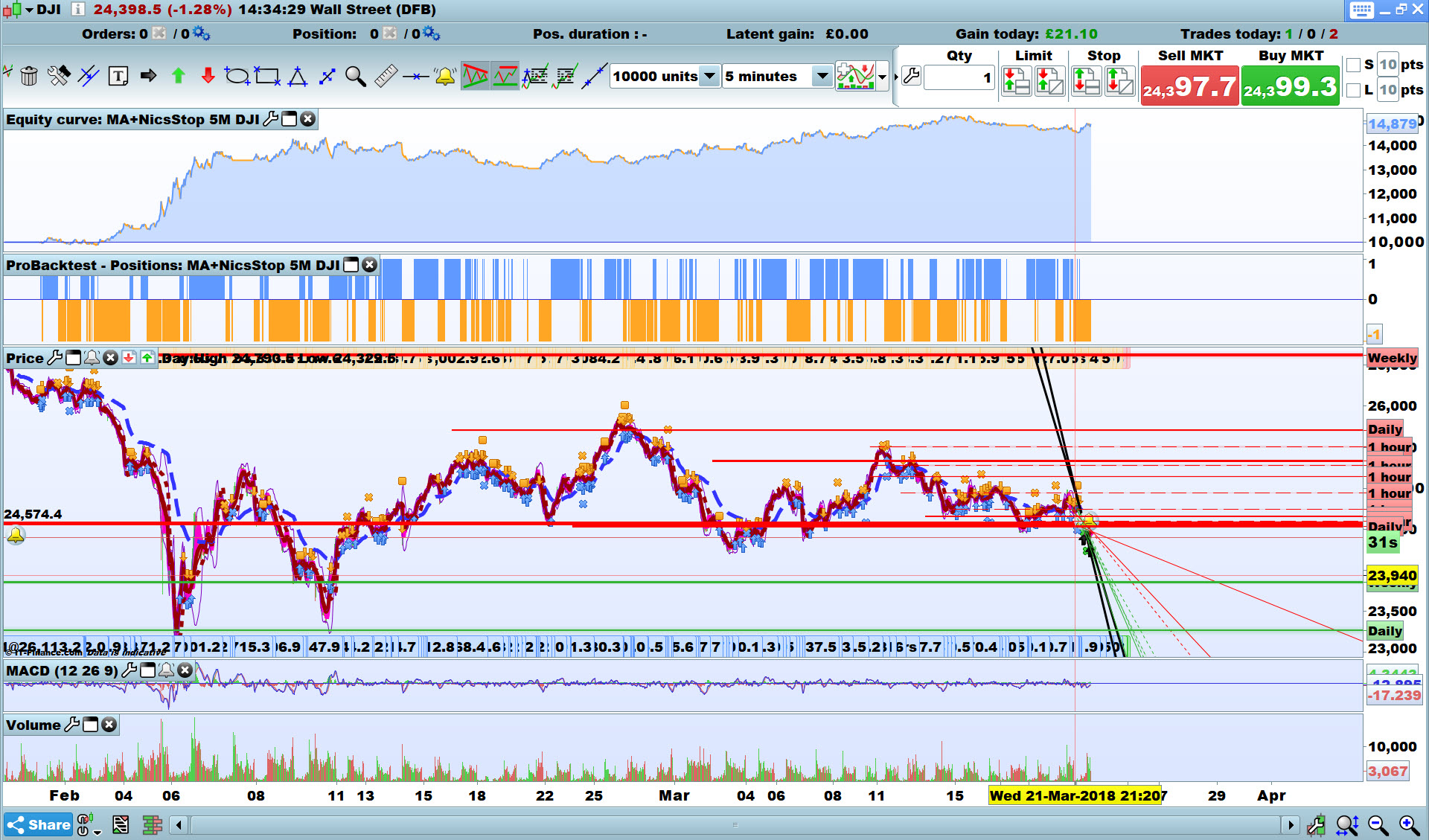Image resolution: width=1429 pixels, height=840 pixels.
Task: Select the triangle drawing tool
Action: (x=297, y=76)
